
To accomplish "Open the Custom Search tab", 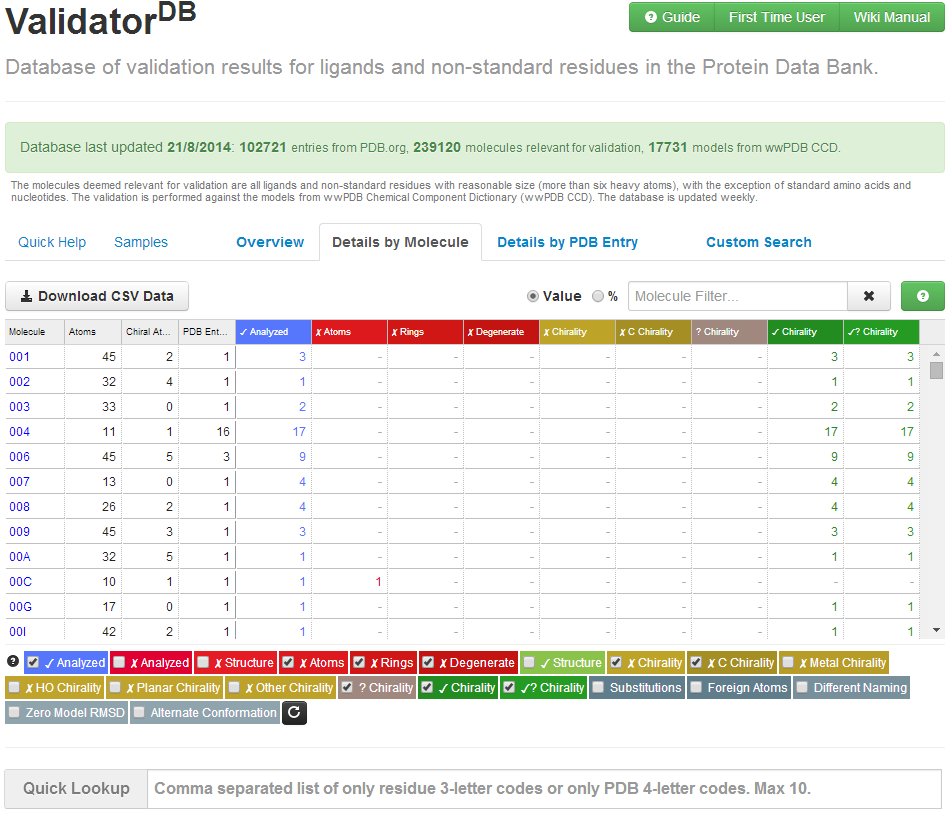I will pos(759,242).
